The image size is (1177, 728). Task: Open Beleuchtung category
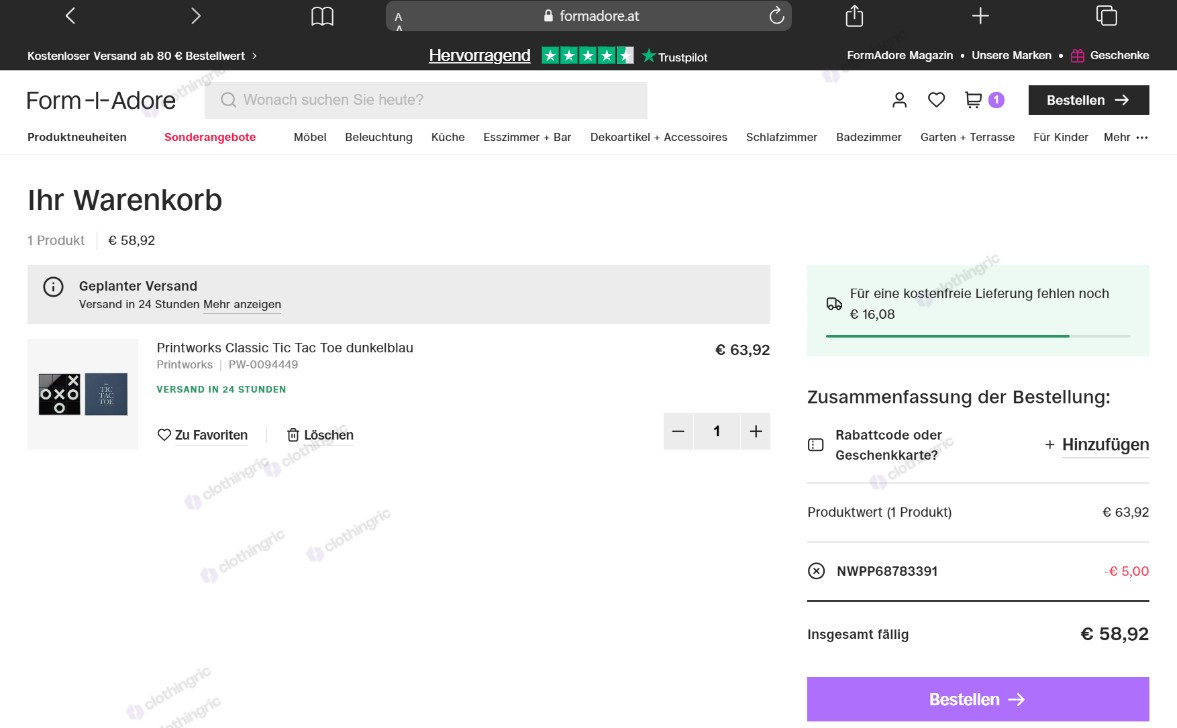[378, 137]
